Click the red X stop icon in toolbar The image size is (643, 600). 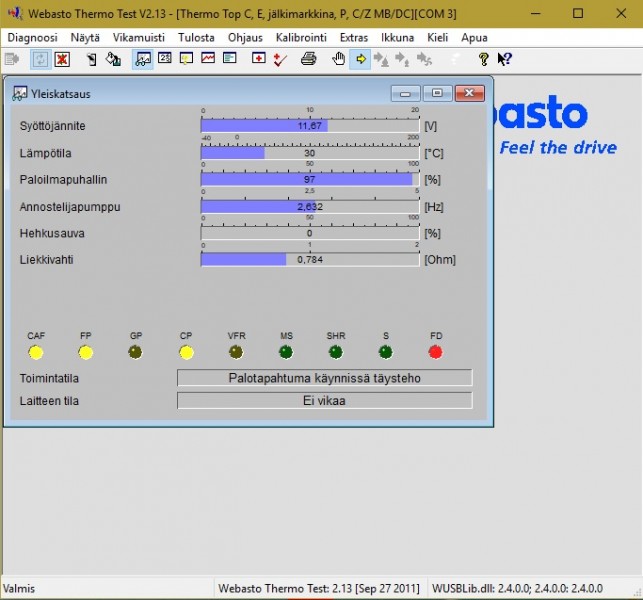[62, 59]
